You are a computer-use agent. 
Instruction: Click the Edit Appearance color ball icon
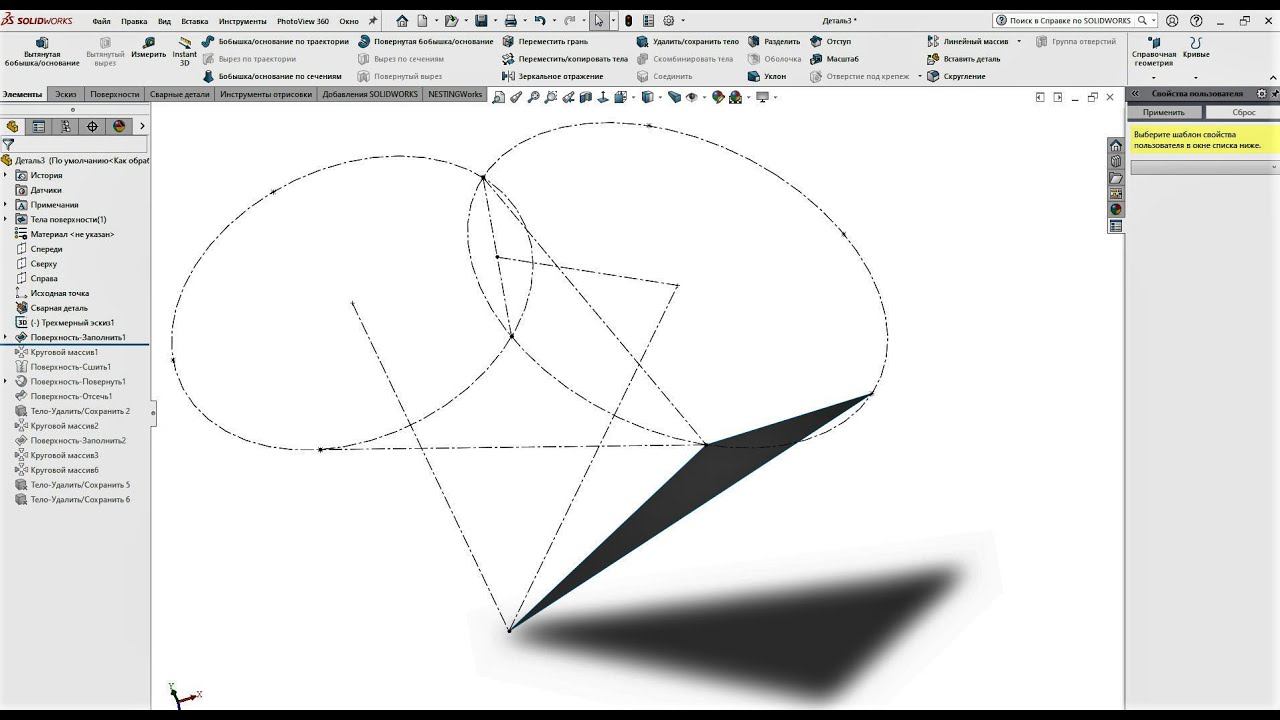click(718, 97)
